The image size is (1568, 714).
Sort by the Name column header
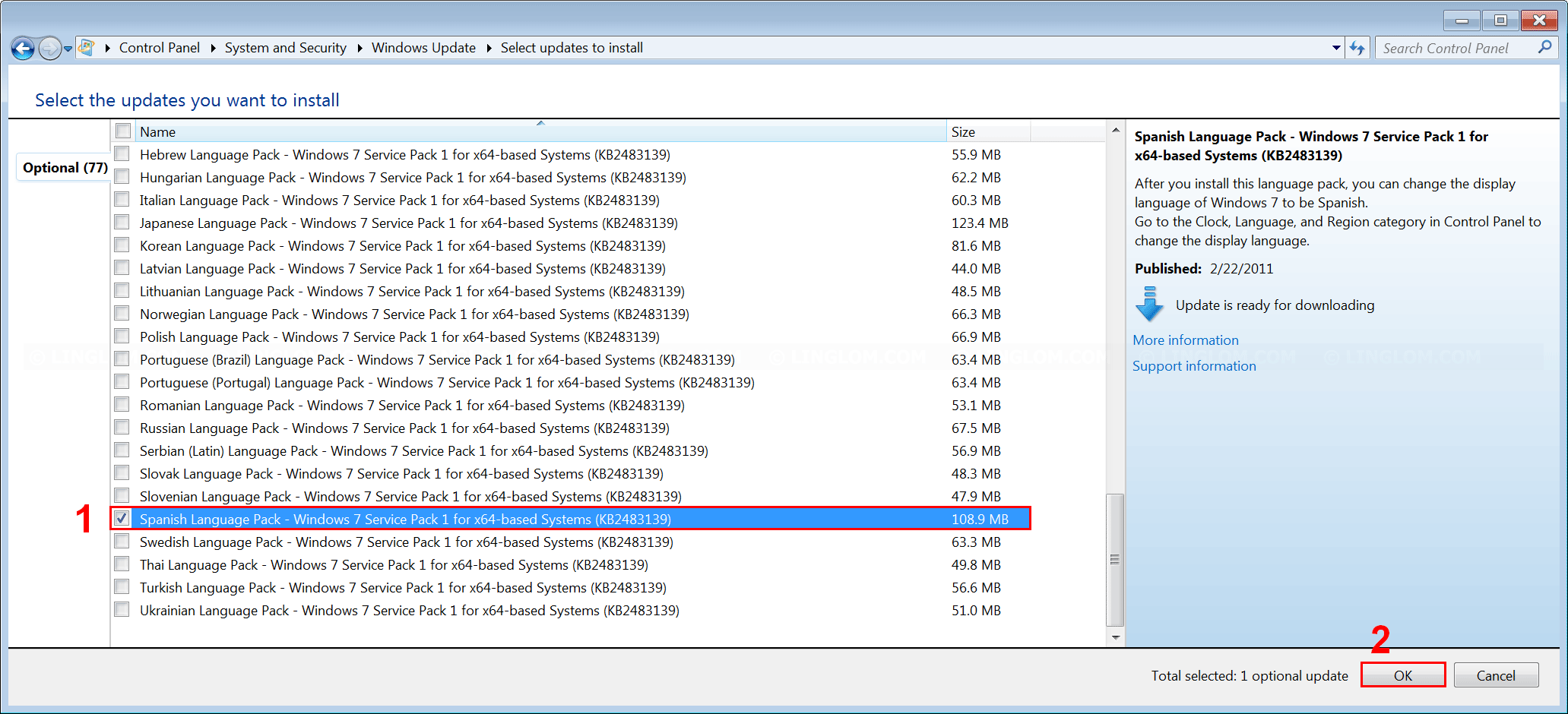[540, 131]
